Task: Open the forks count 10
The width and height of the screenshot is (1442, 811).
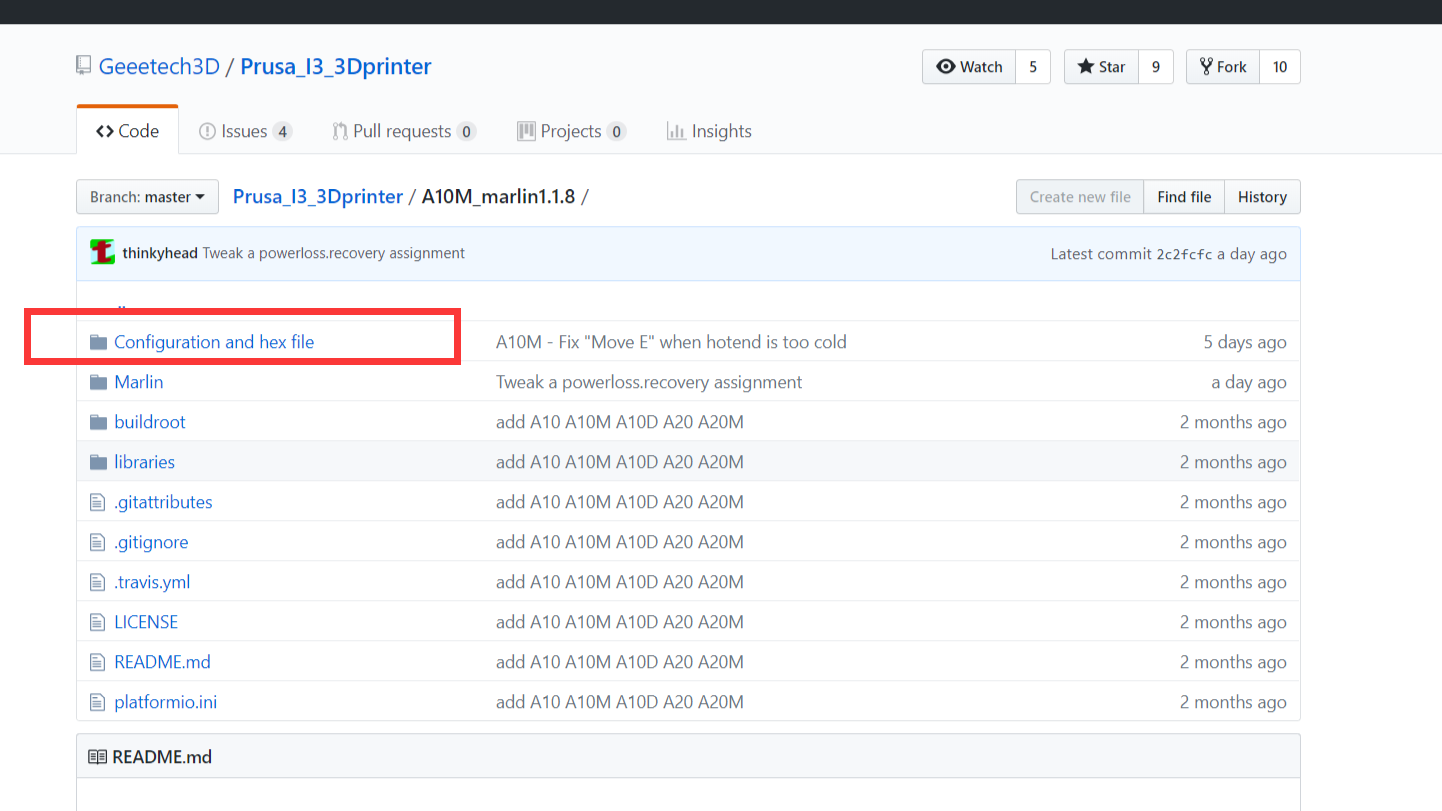Action: click(x=1280, y=67)
